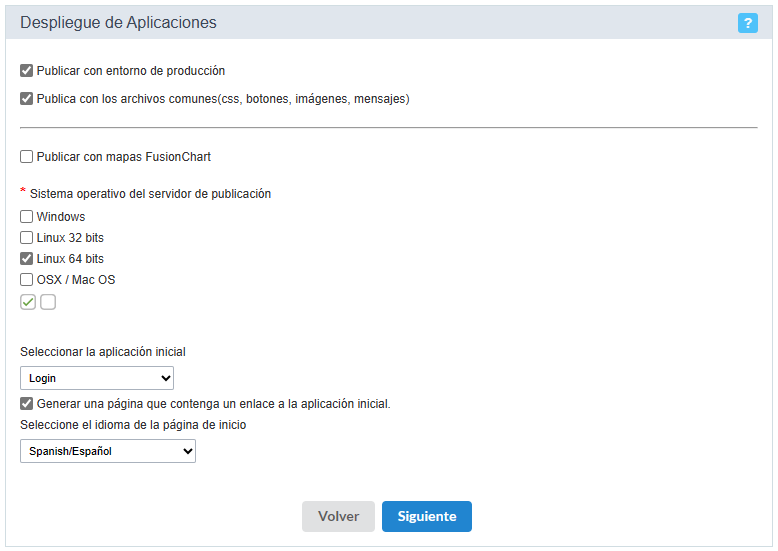778x551 pixels.
Task: Check the Windows operating system option
Action: [27, 217]
